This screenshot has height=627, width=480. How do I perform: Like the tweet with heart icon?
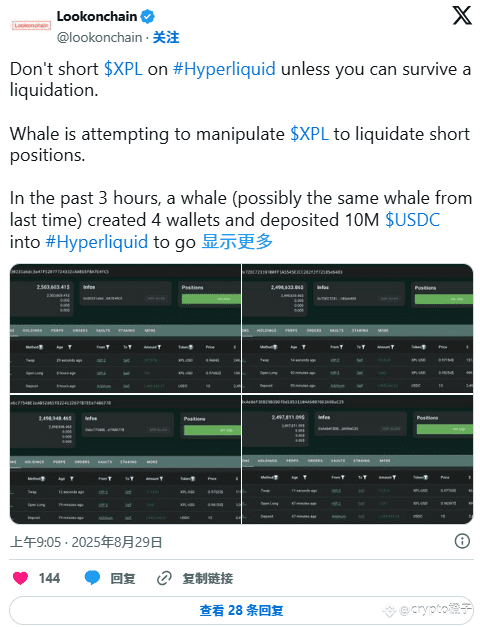(20, 578)
